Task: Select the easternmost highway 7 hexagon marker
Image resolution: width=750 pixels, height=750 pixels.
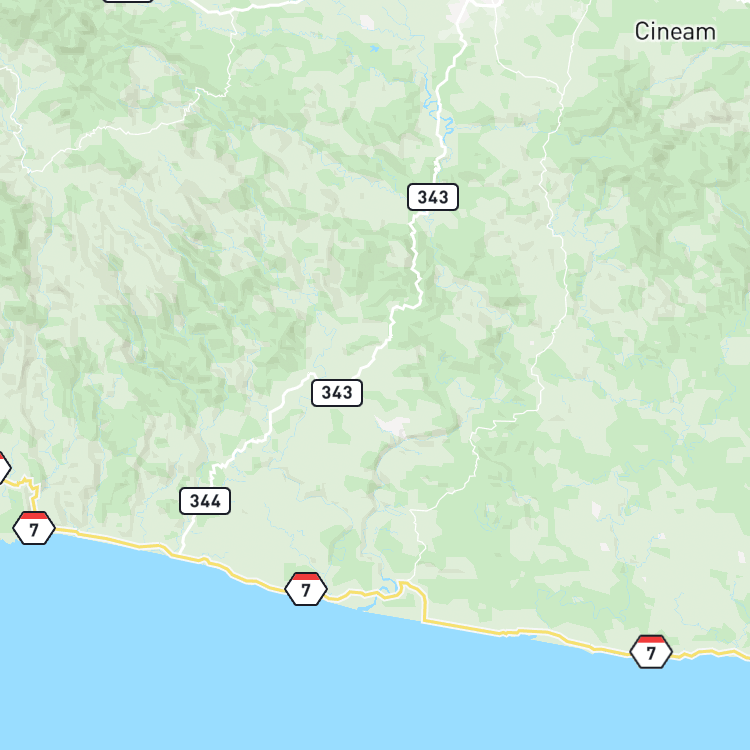Action: 651,651
